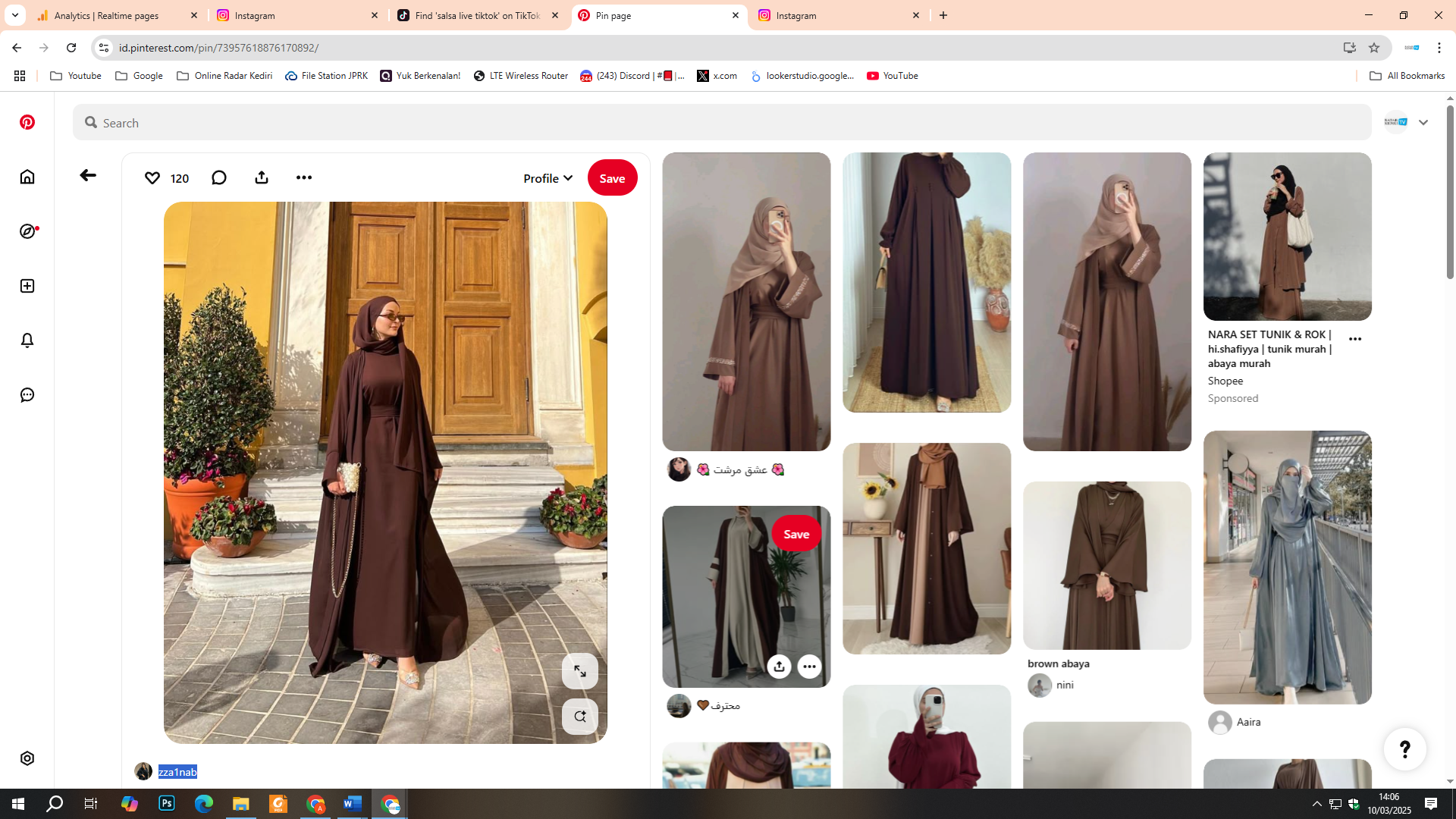Viewport: 1456px width, 819px height.
Task: Open the brown abaya pin thumbnail
Action: [x=1107, y=566]
